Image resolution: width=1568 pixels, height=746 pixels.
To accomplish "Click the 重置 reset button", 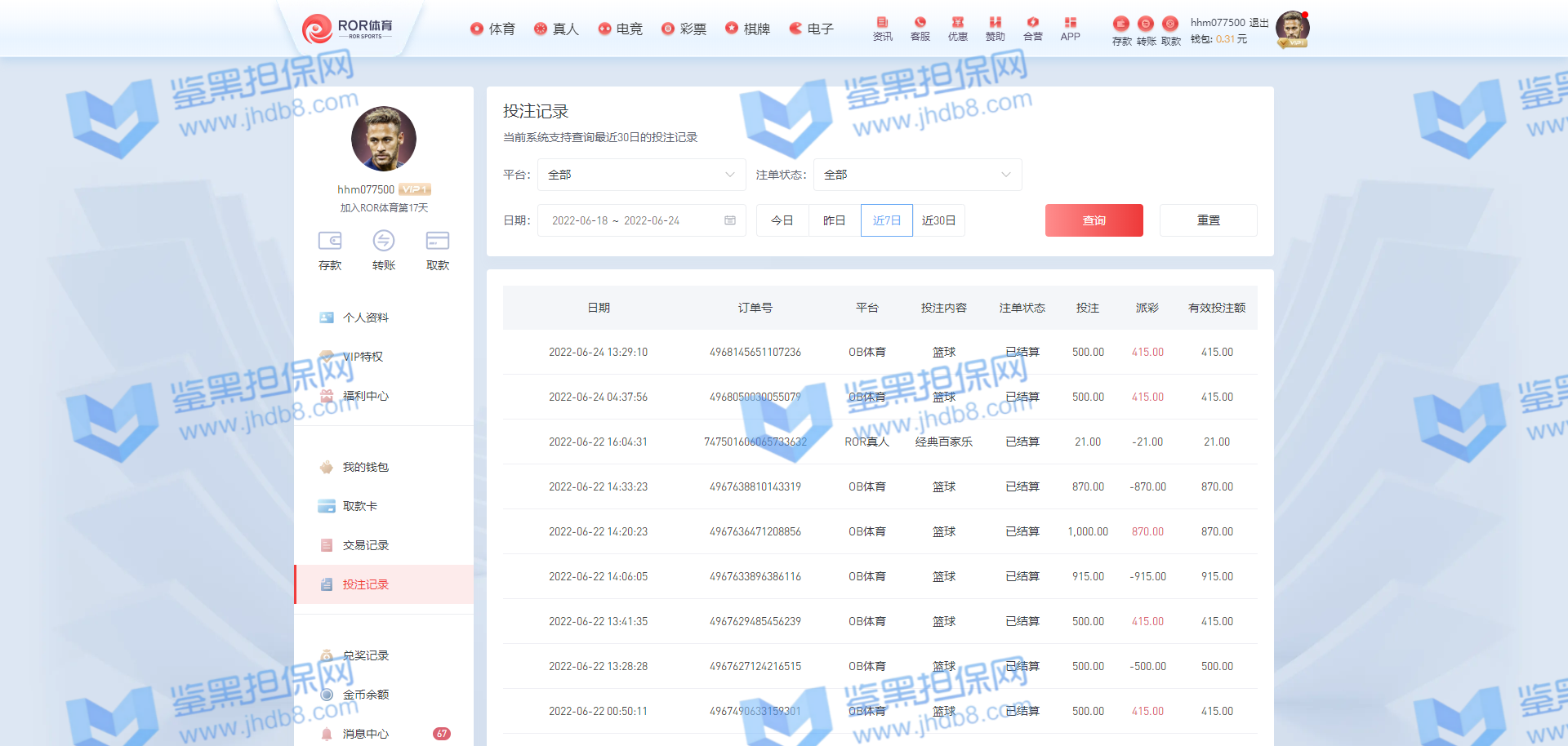I will click(x=1208, y=220).
